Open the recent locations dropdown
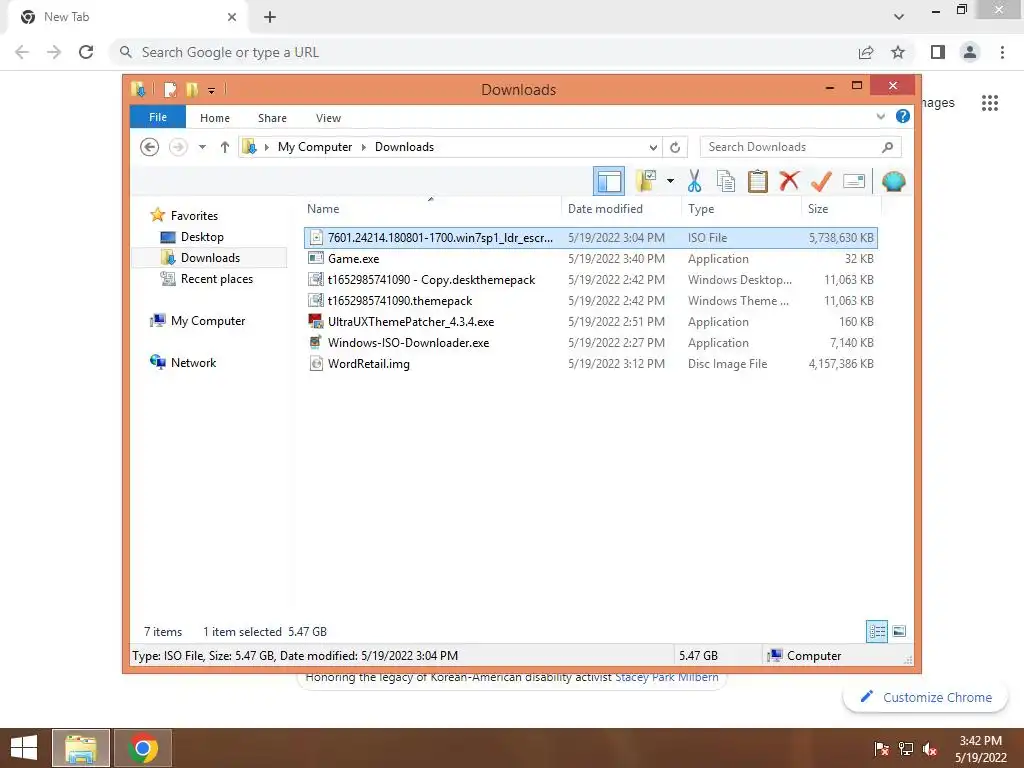1024x768 pixels. [202, 147]
